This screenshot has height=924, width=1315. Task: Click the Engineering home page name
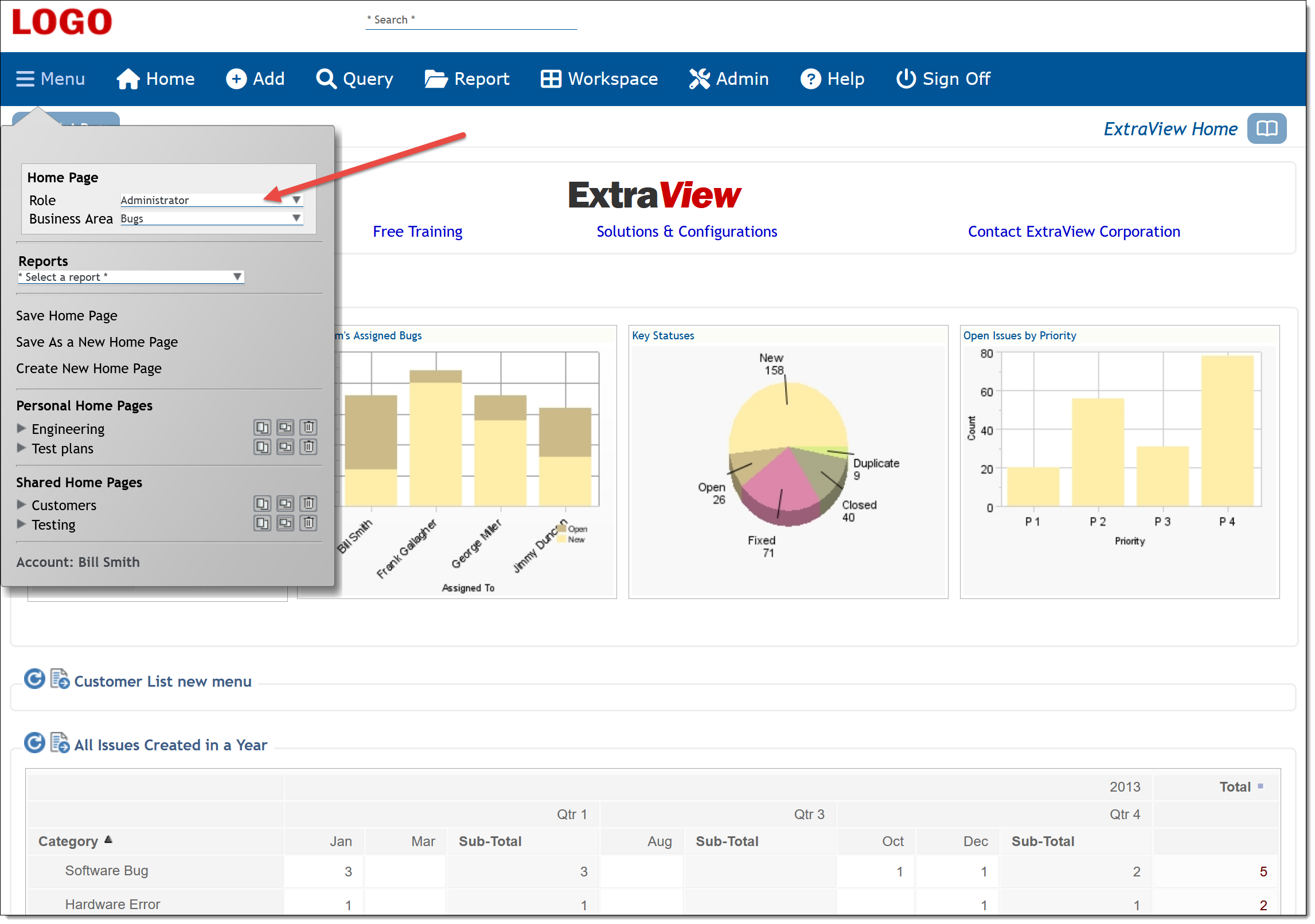68,429
